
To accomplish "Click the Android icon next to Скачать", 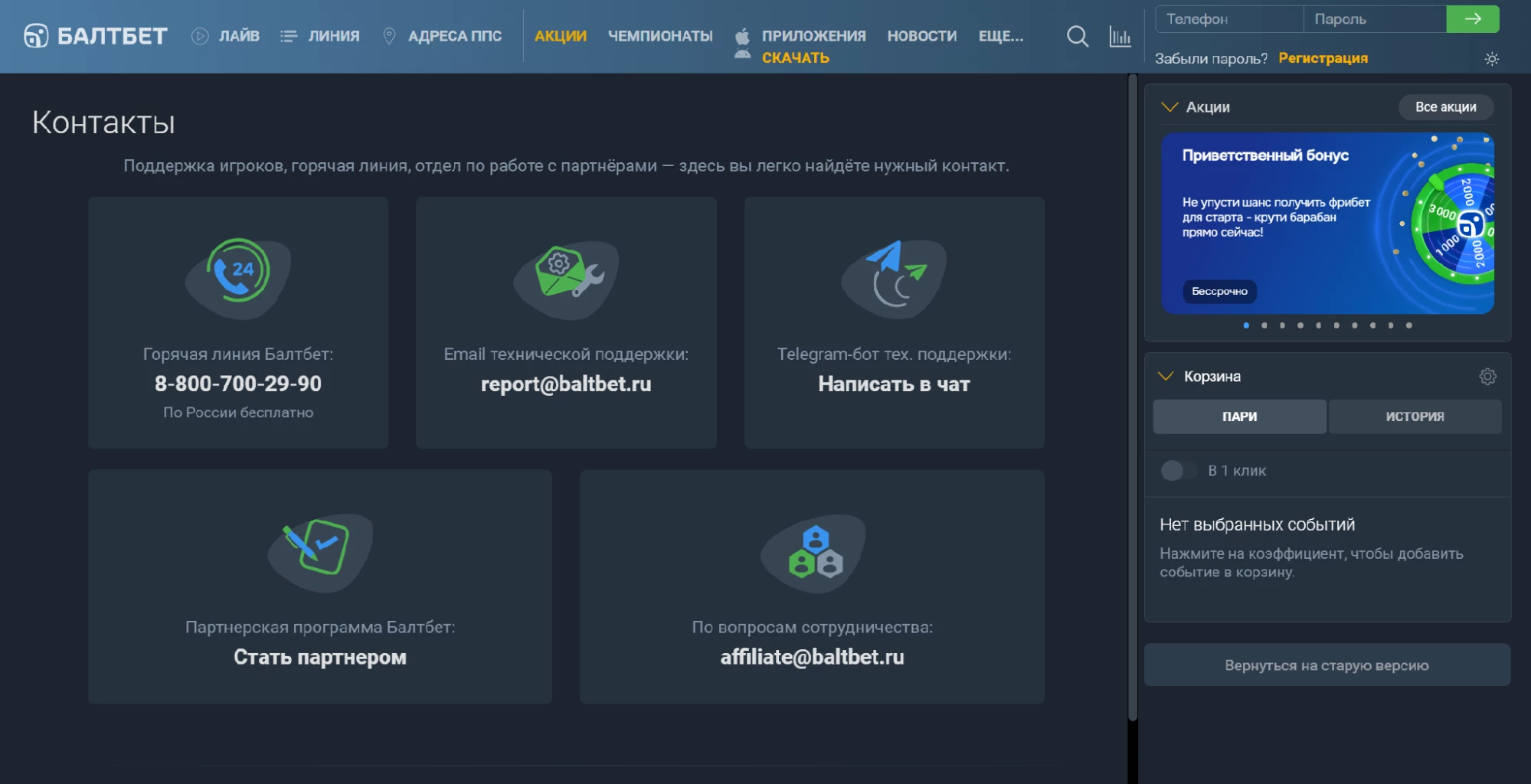I will [742, 54].
